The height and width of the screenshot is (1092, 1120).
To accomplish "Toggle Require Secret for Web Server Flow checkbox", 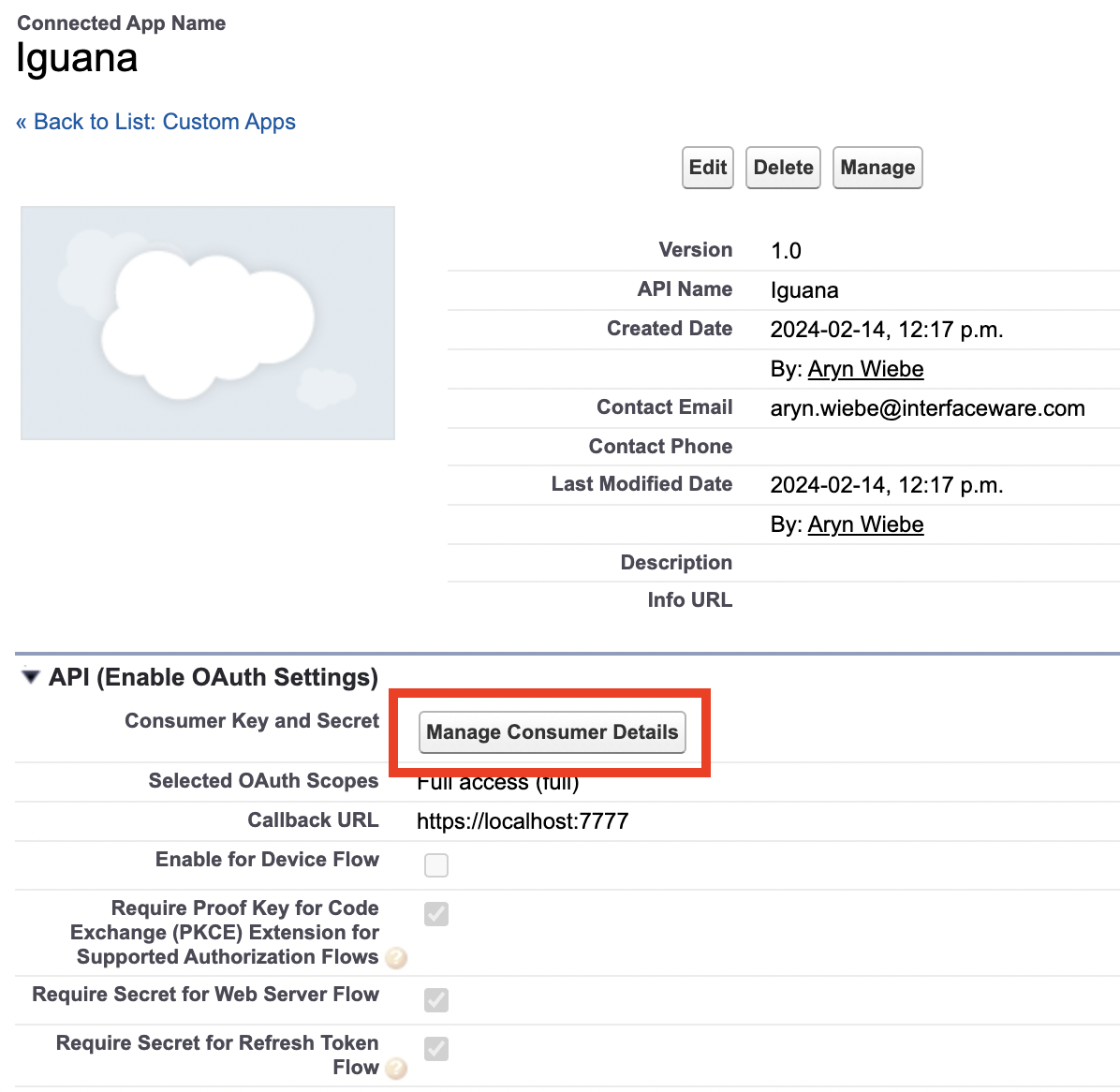I will pyautogui.click(x=436, y=999).
